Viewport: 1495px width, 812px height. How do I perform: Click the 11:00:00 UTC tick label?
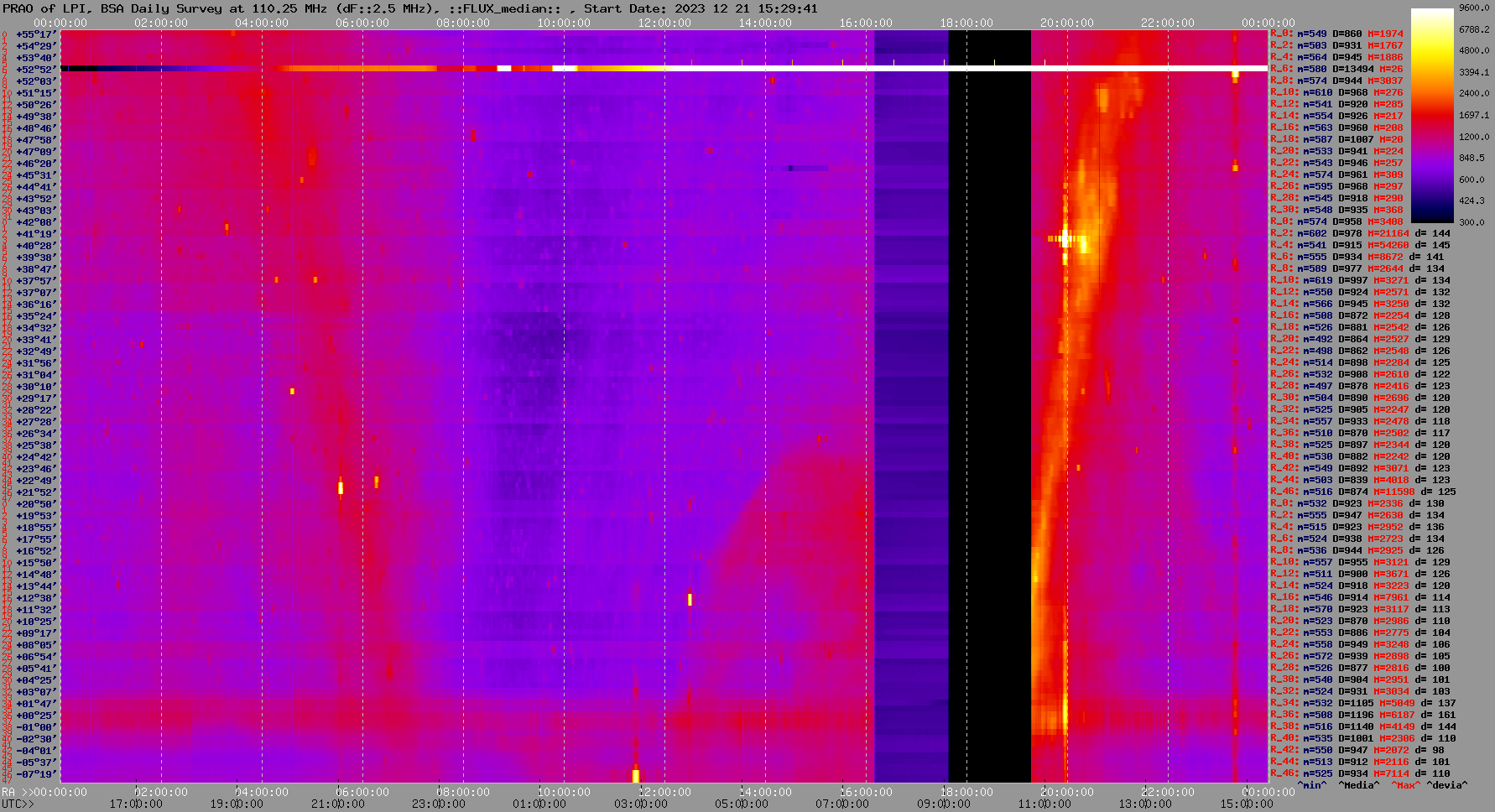[x=1044, y=804]
